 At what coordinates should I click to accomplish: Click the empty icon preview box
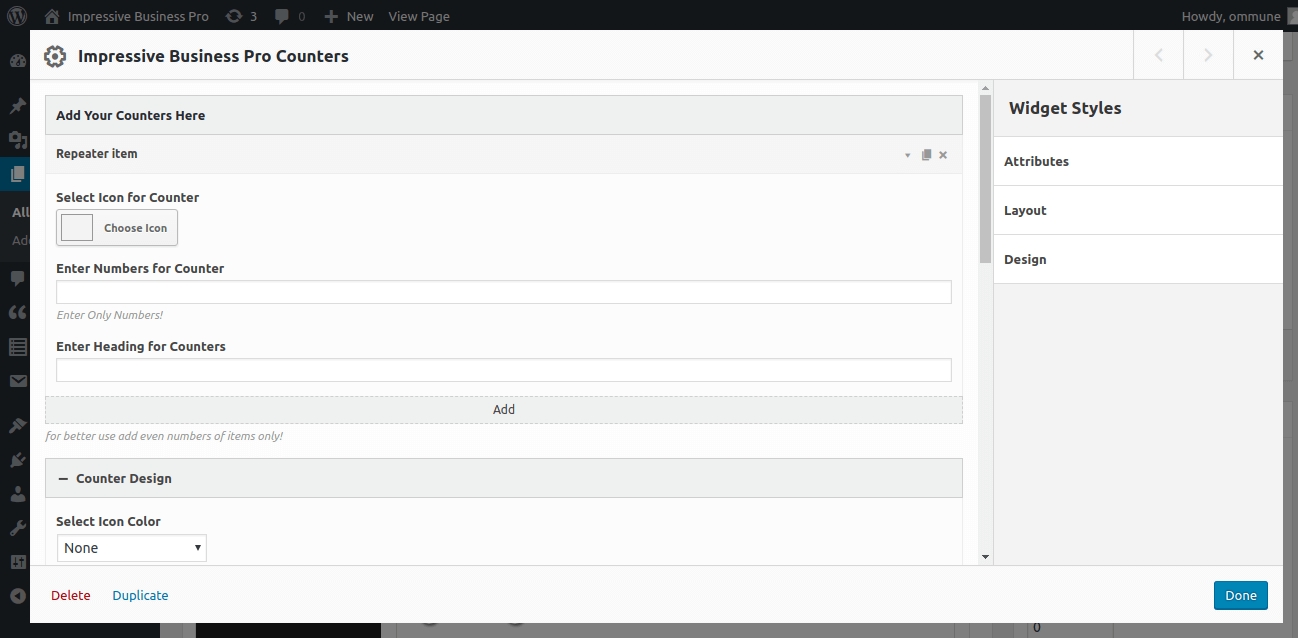(x=77, y=228)
